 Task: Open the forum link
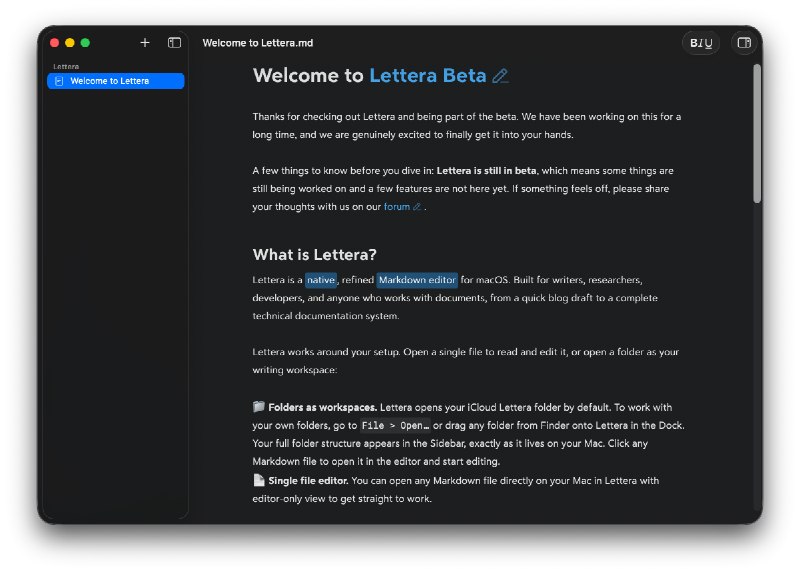[x=396, y=207]
